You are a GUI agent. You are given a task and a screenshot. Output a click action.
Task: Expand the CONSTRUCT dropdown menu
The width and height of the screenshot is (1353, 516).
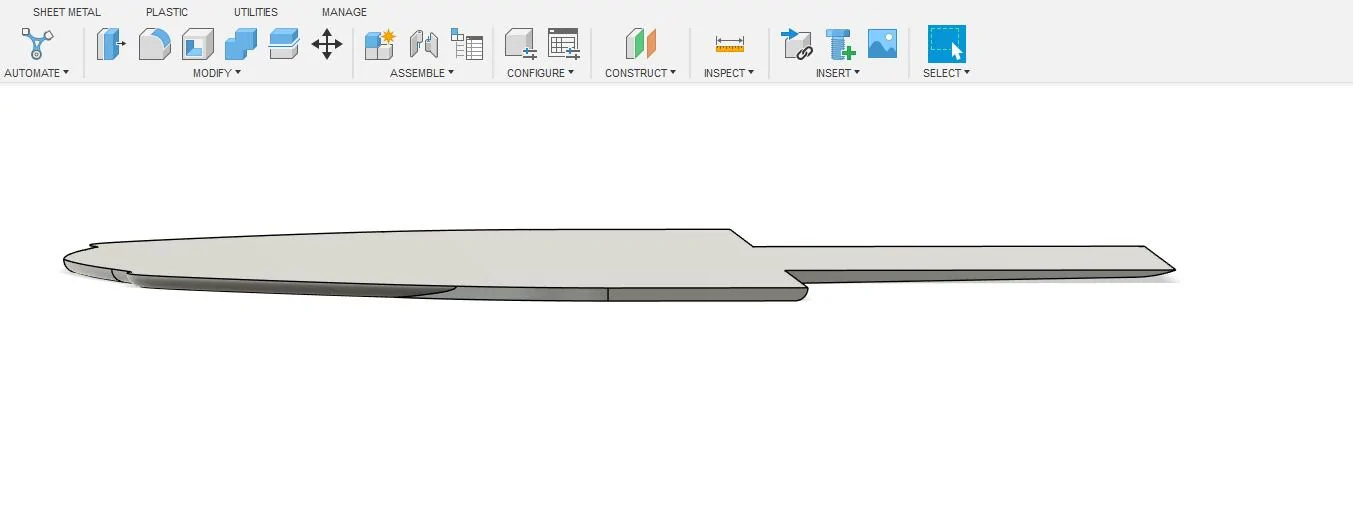[641, 73]
